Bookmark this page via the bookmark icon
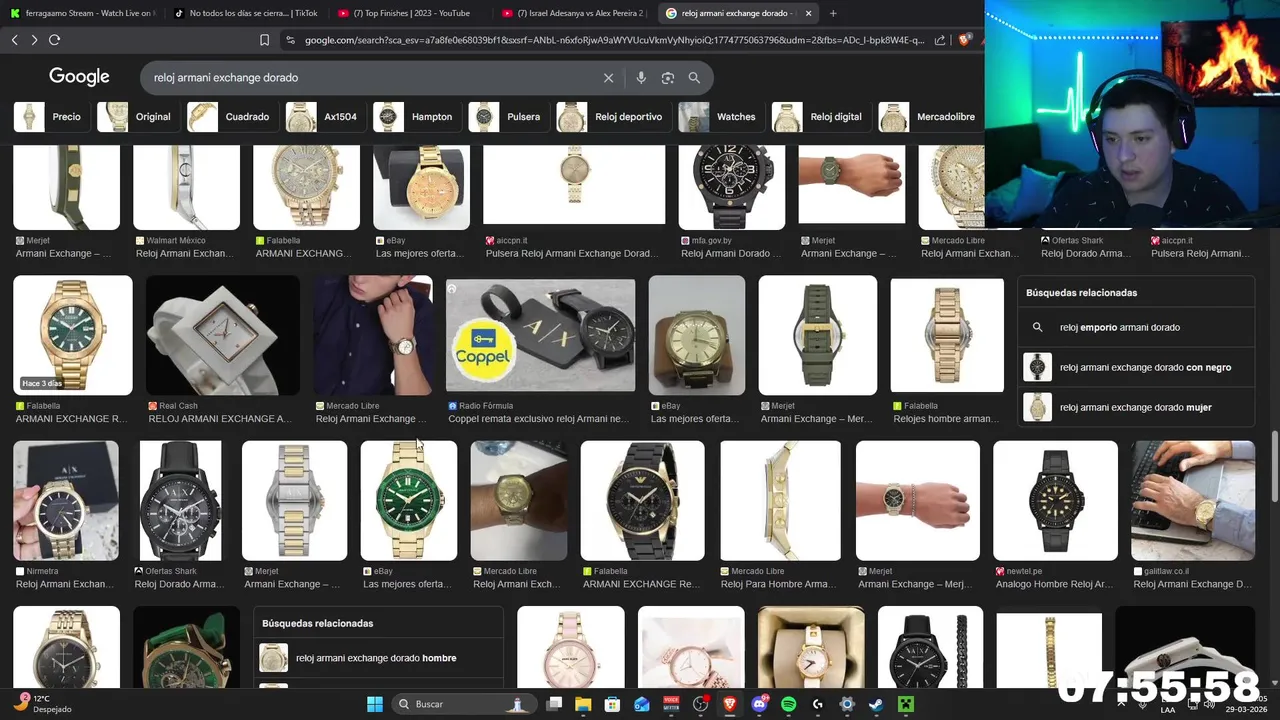The width and height of the screenshot is (1280, 720). (264, 40)
